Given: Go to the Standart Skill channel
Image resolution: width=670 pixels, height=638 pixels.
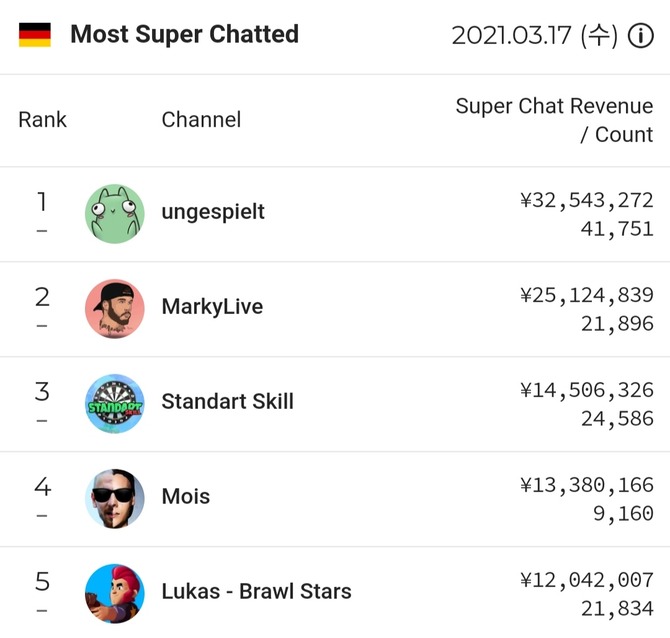Looking at the screenshot, I should click(x=227, y=402).
